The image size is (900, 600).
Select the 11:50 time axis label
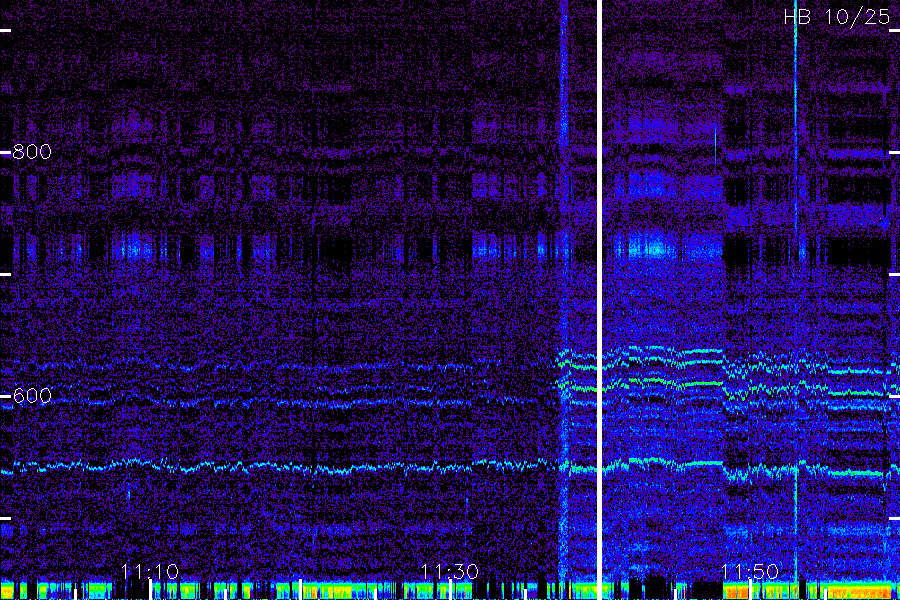[750, 572]
